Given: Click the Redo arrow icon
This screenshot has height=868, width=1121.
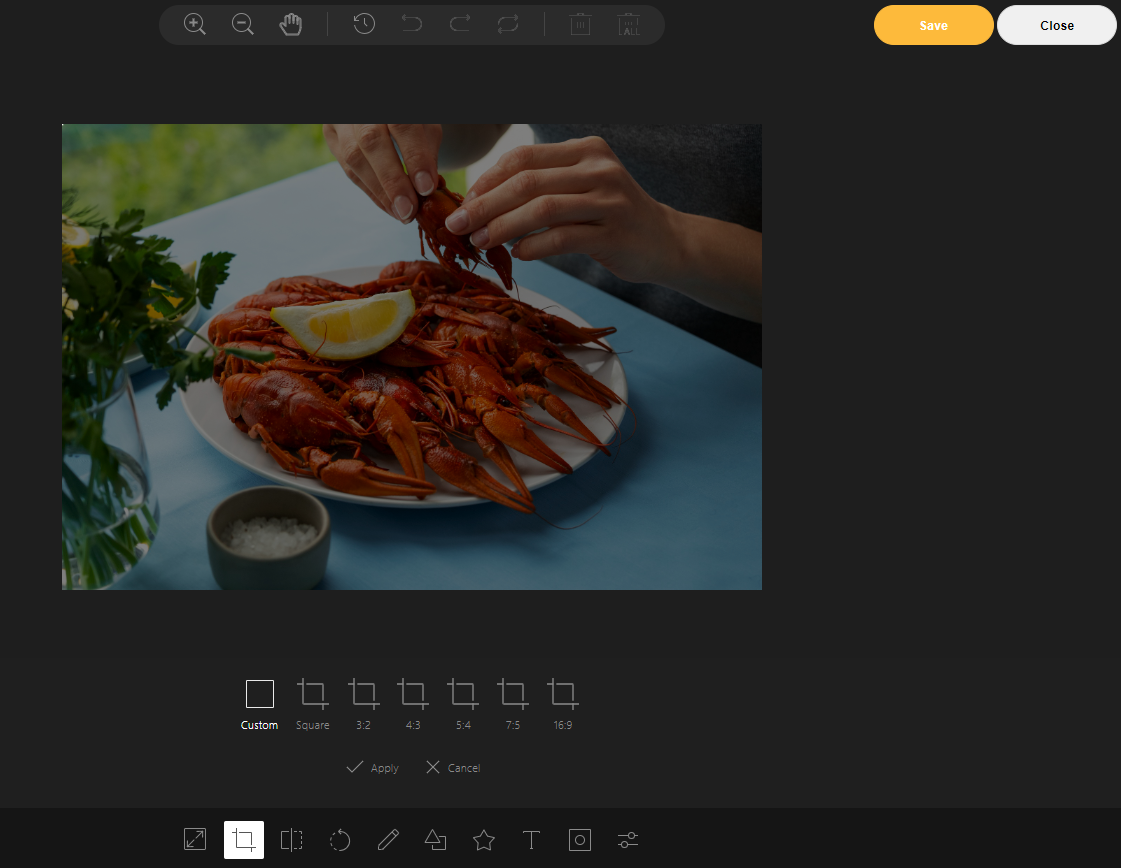Looking at the screenshot, I should coord(460,24).
